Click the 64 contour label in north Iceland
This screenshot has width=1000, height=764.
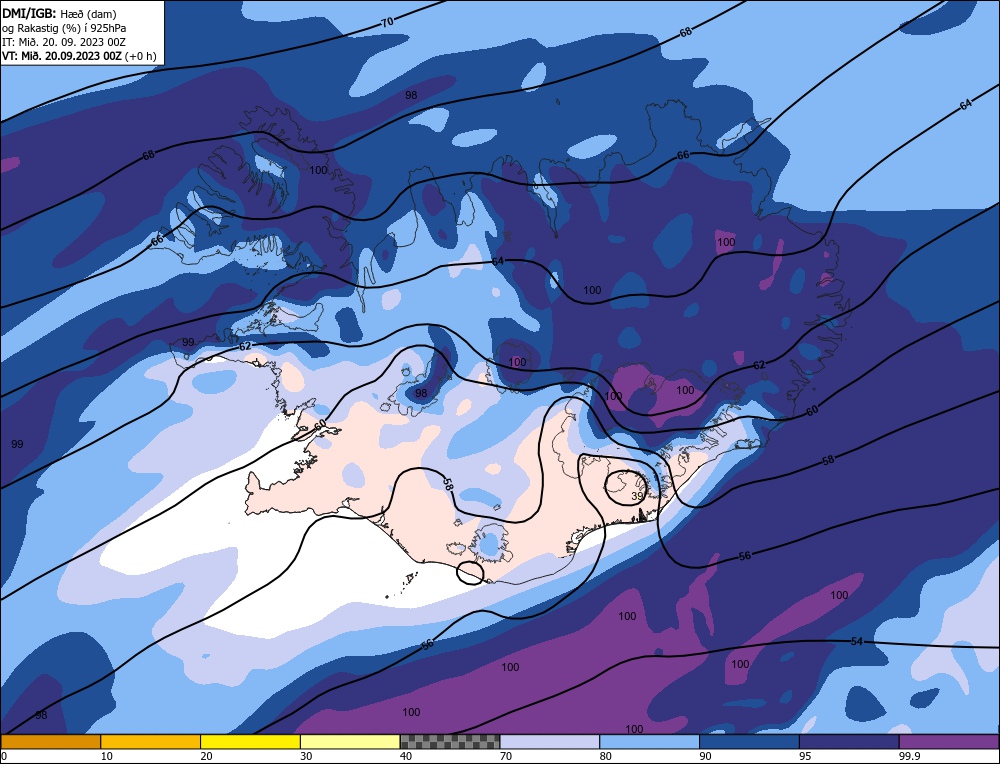498,261
